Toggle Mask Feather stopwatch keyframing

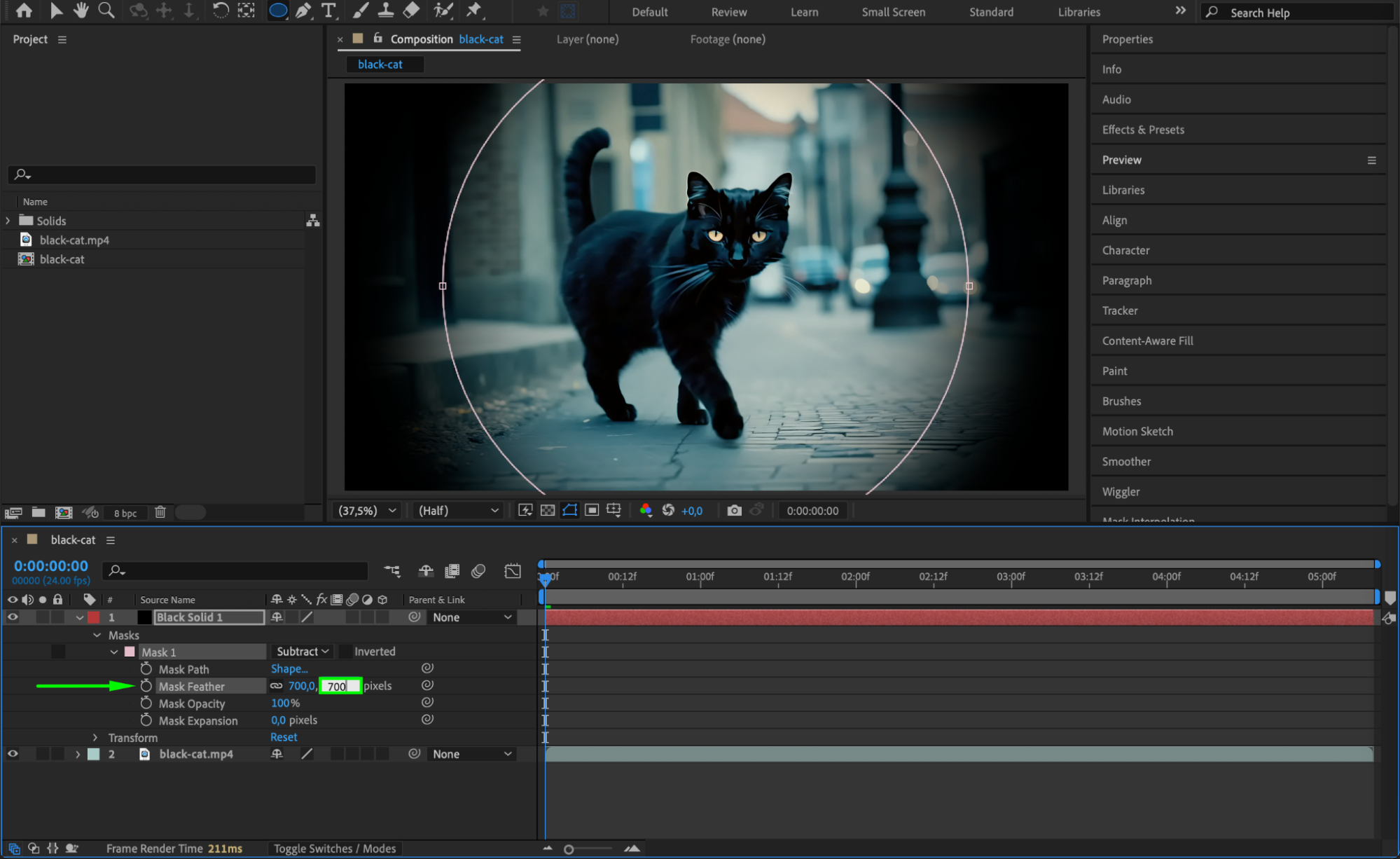click(146, 686)
